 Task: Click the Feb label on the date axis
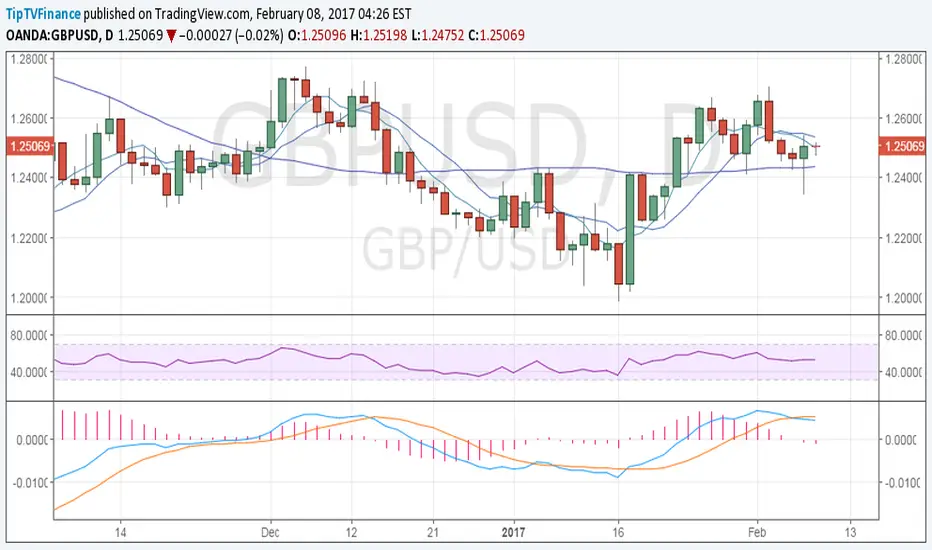[757, 532]
